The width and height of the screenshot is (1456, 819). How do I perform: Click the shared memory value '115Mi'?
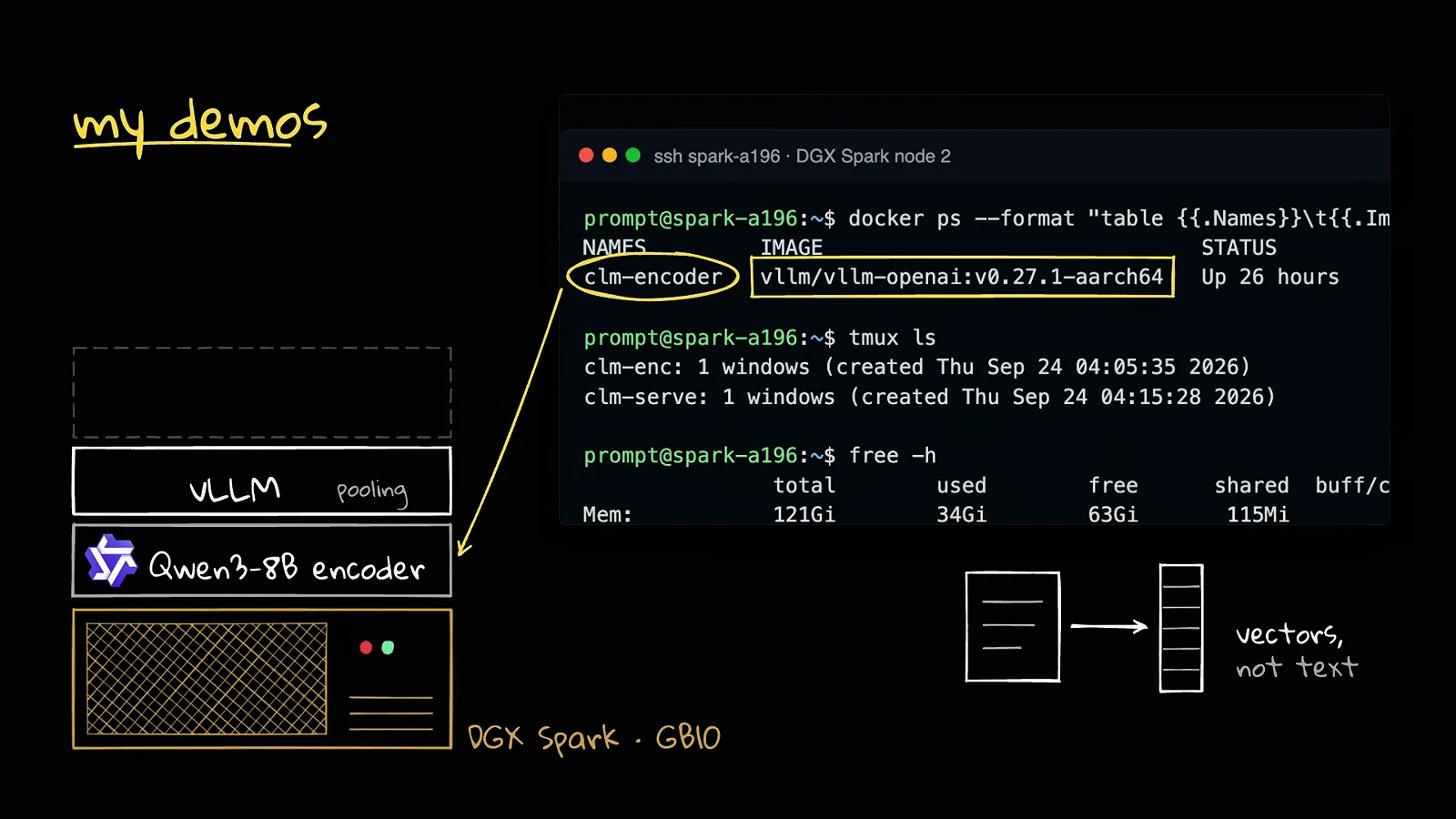pos(1258,514)
